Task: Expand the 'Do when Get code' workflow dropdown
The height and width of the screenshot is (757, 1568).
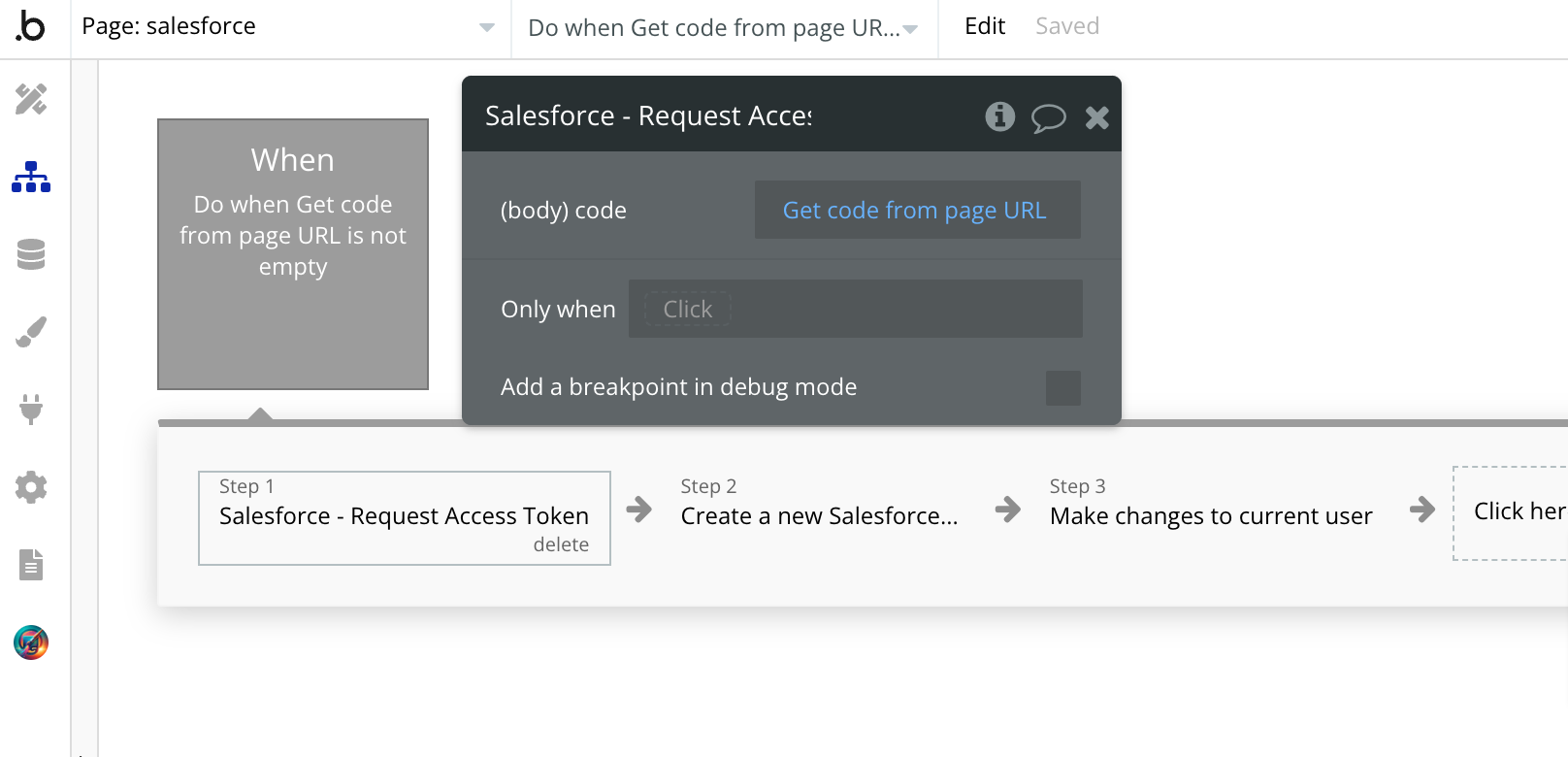Action: 724,28
